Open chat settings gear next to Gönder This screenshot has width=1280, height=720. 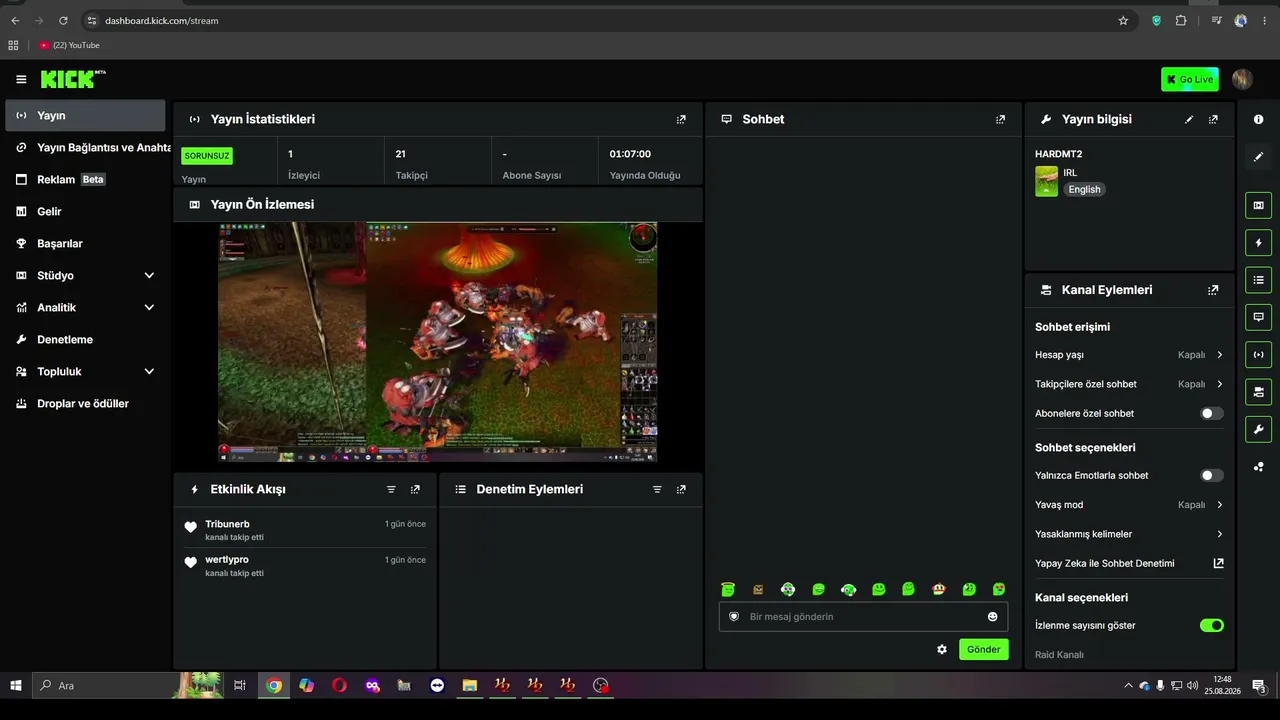tap(942, 649)
